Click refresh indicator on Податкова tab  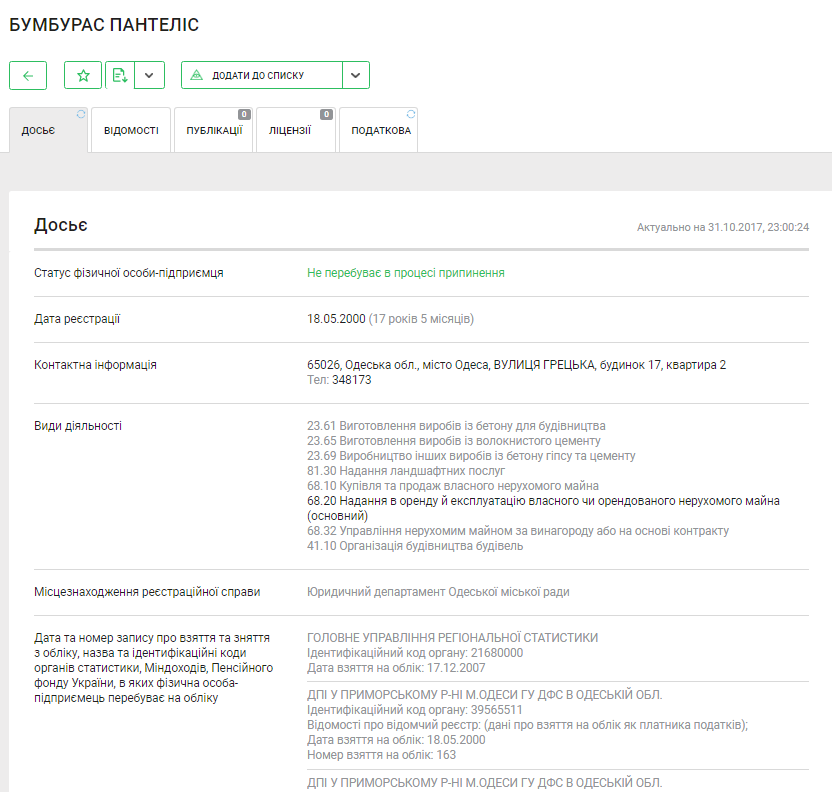click(x=410, y=114)
